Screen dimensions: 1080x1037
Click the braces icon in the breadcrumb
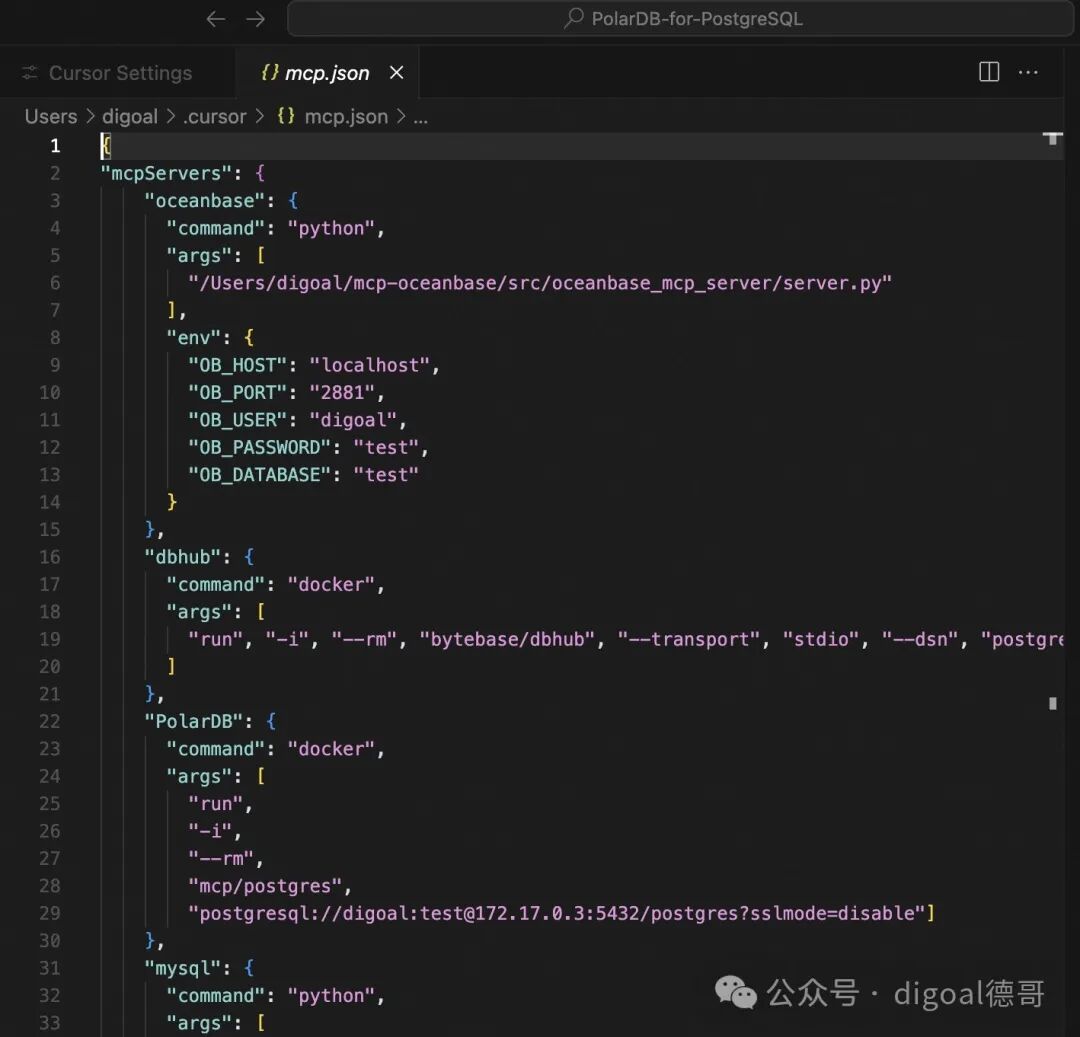286,116
